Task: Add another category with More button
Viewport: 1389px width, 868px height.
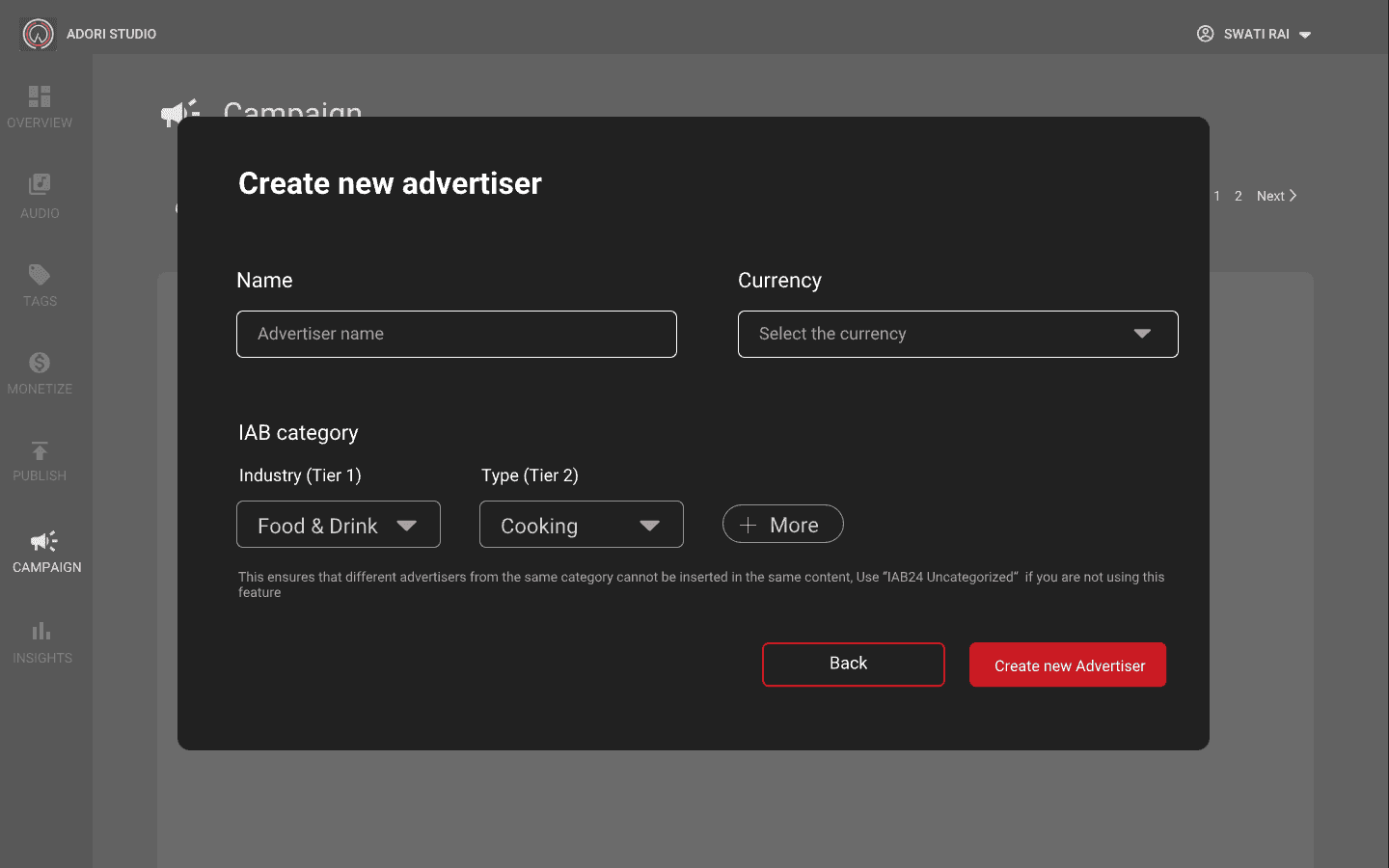Action: coord(783,524)
